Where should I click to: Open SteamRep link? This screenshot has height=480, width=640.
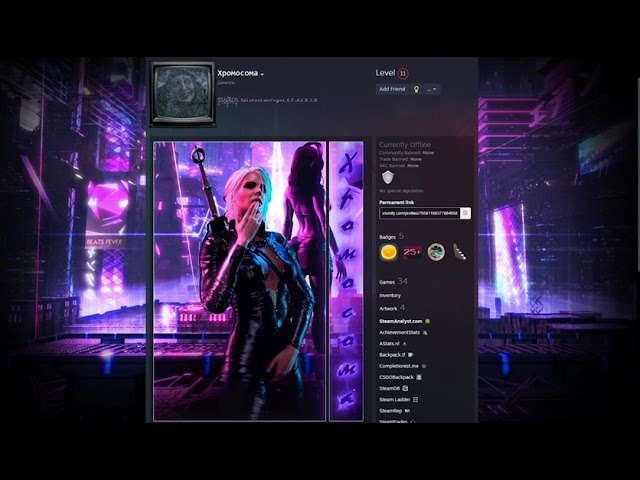click(391, 411)
